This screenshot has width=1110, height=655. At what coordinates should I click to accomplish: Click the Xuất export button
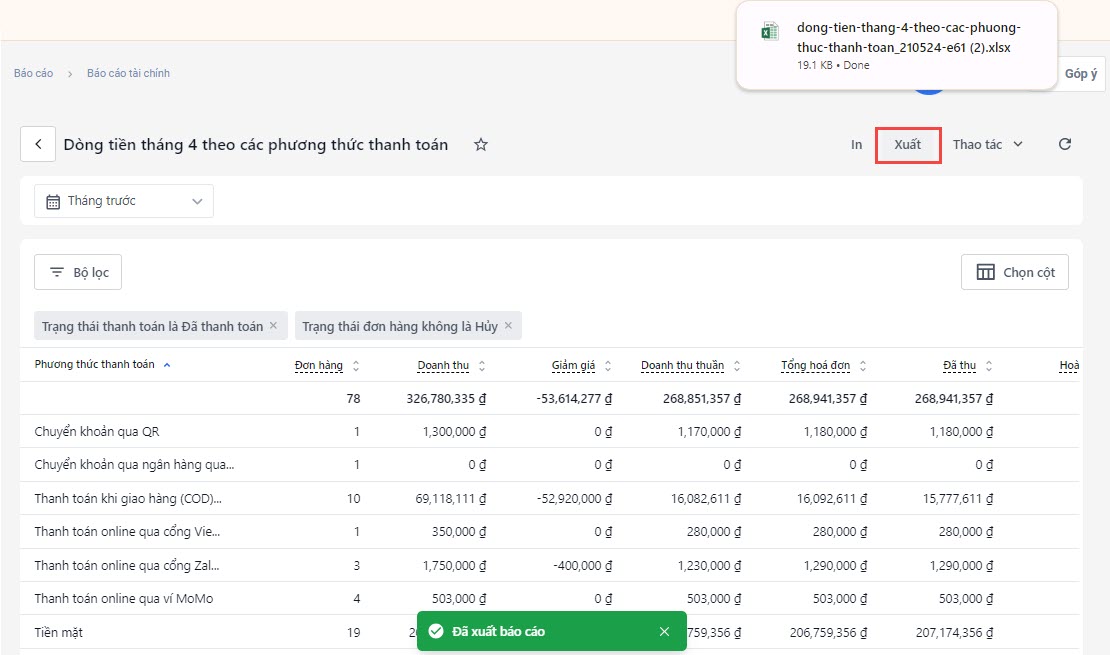[x=907, y=145]
